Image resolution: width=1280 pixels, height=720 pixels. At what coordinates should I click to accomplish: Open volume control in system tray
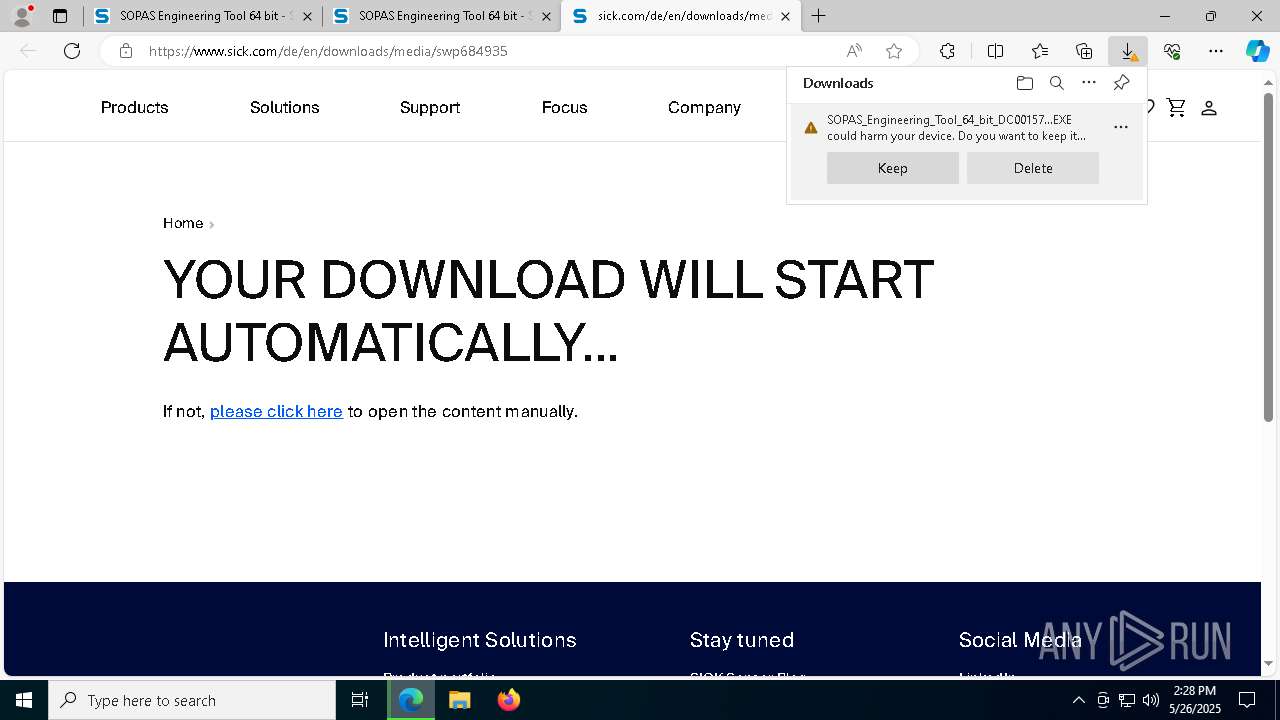[x=1151, y=700]
